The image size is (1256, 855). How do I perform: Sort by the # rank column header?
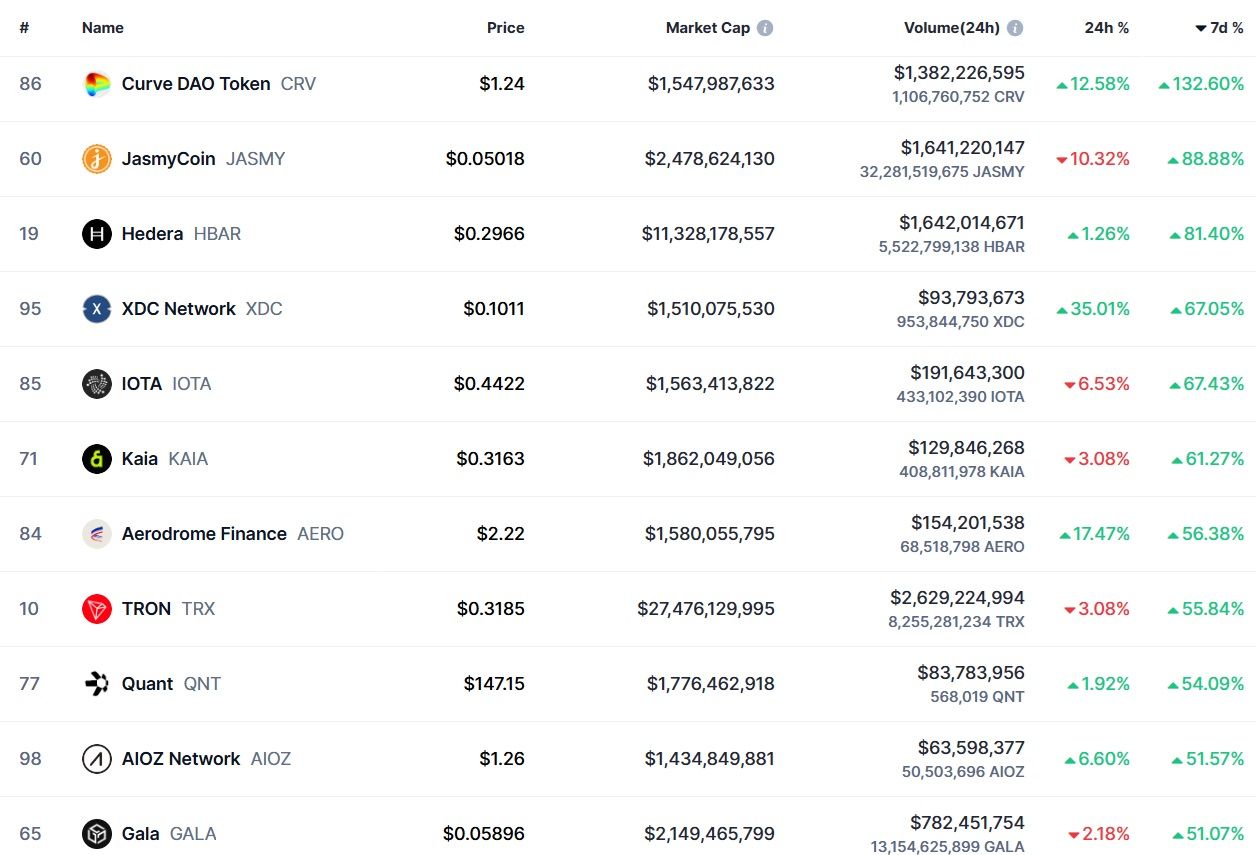pos(24,28)
